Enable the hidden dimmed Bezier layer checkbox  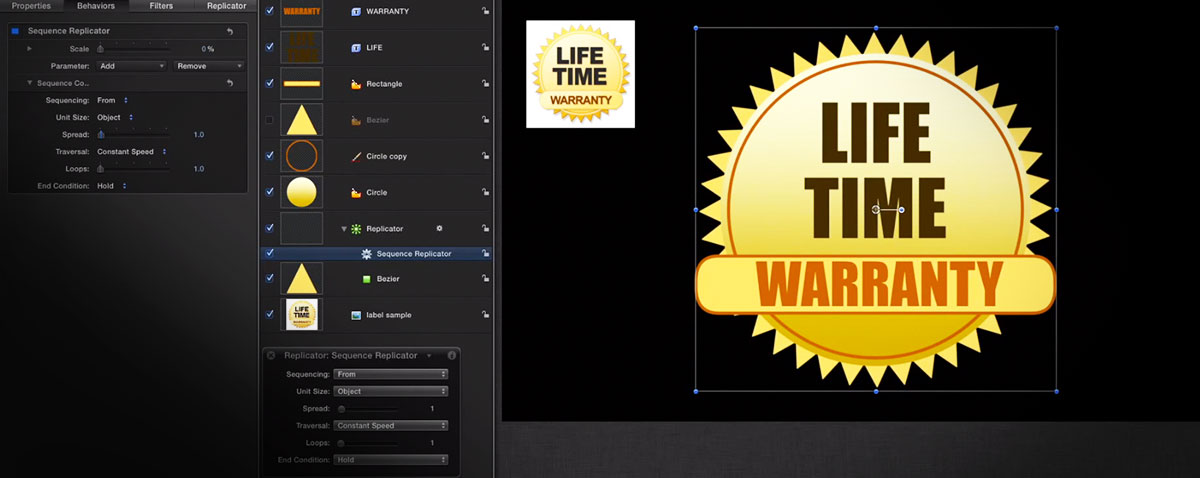(x=270, y=120)
